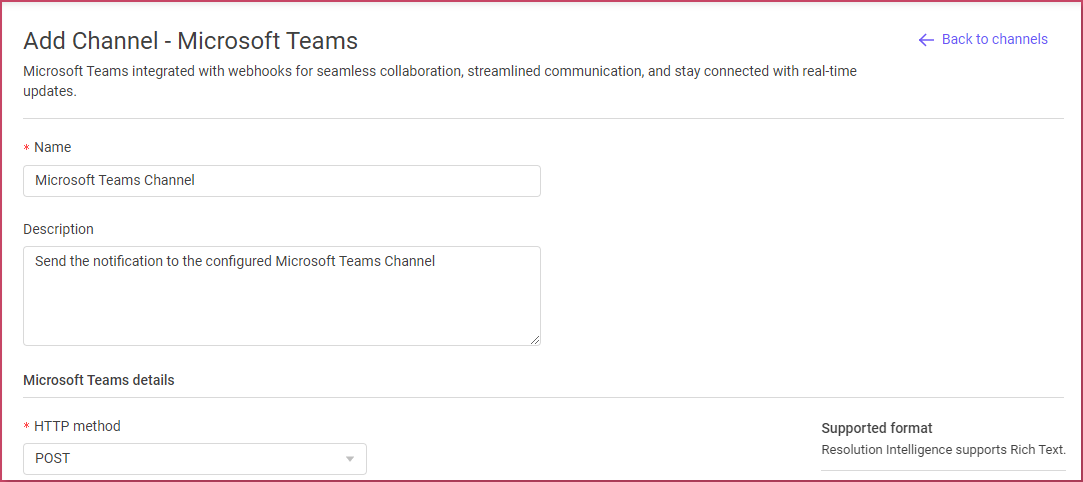Focus the Name input field

[x=282, y=181]
